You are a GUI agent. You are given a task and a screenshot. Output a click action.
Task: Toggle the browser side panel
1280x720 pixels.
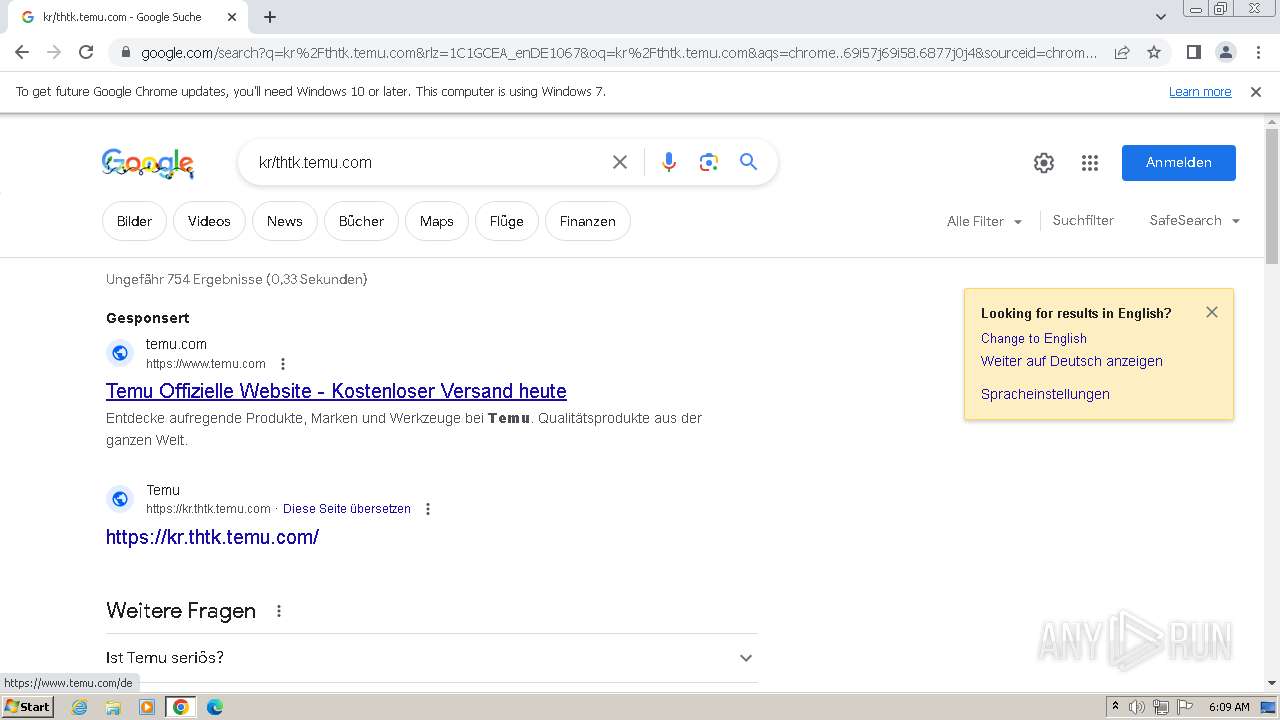[x=1193, y=52]
